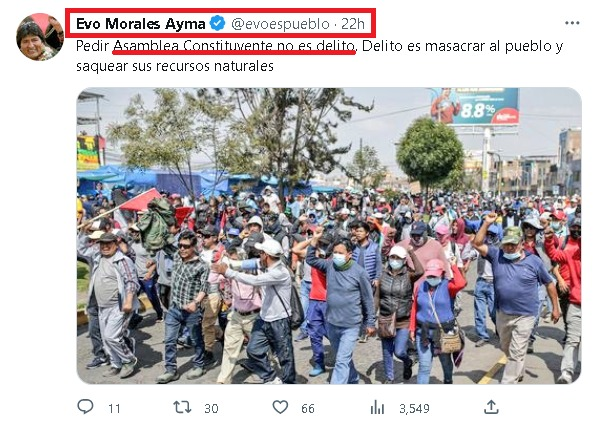Open Evo Morales profile picture
598x435 pixels.
pyautogui.click(x=40, y=37)
